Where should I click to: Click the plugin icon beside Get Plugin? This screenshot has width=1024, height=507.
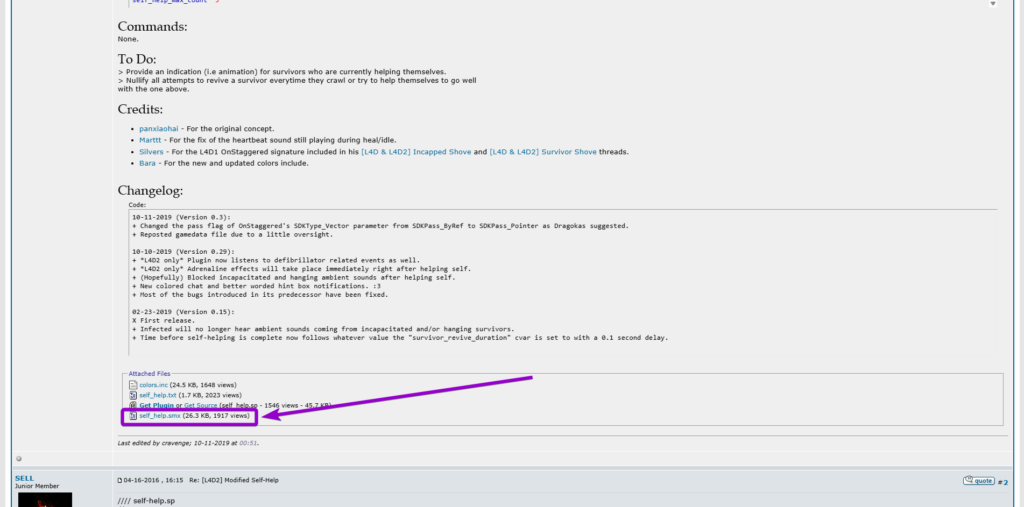click(133, 406)
